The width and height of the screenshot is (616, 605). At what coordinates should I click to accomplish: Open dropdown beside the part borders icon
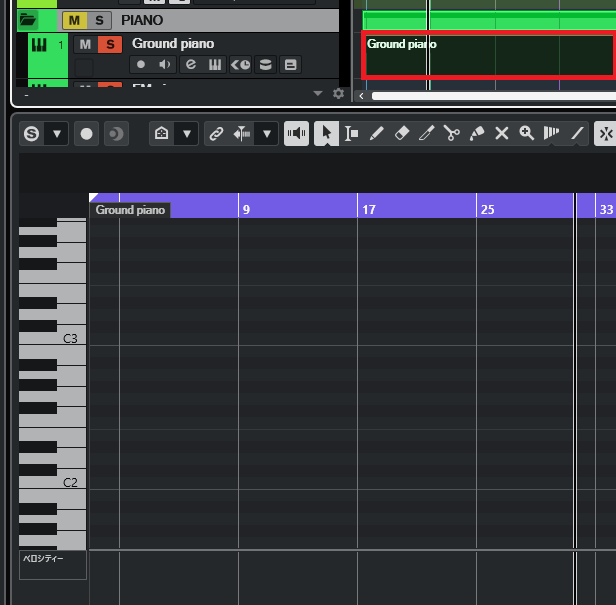tap(187, 134)
